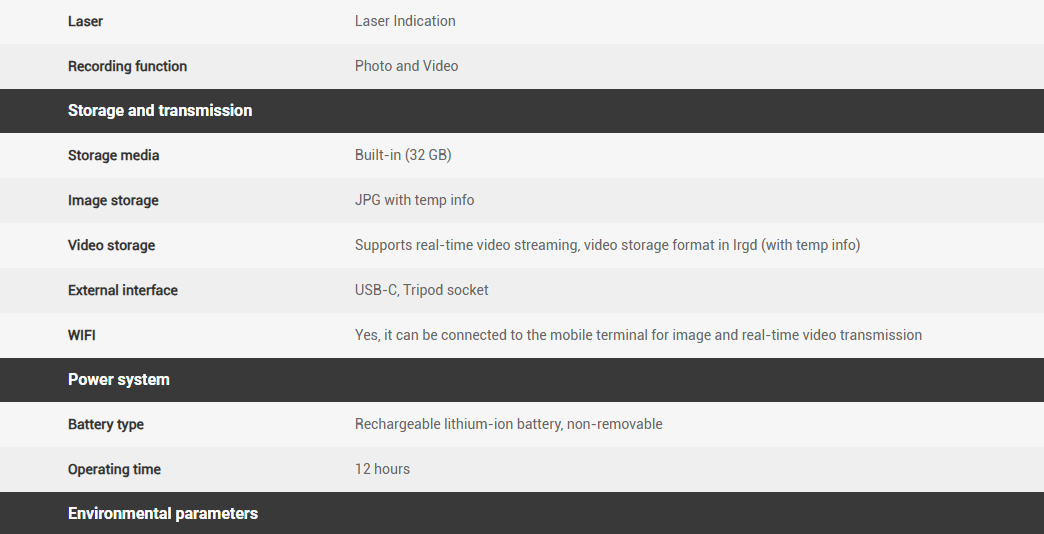Click the 'JPG with temp info' text
Viewport: 1044px width, 534px height.
point(414,200)
